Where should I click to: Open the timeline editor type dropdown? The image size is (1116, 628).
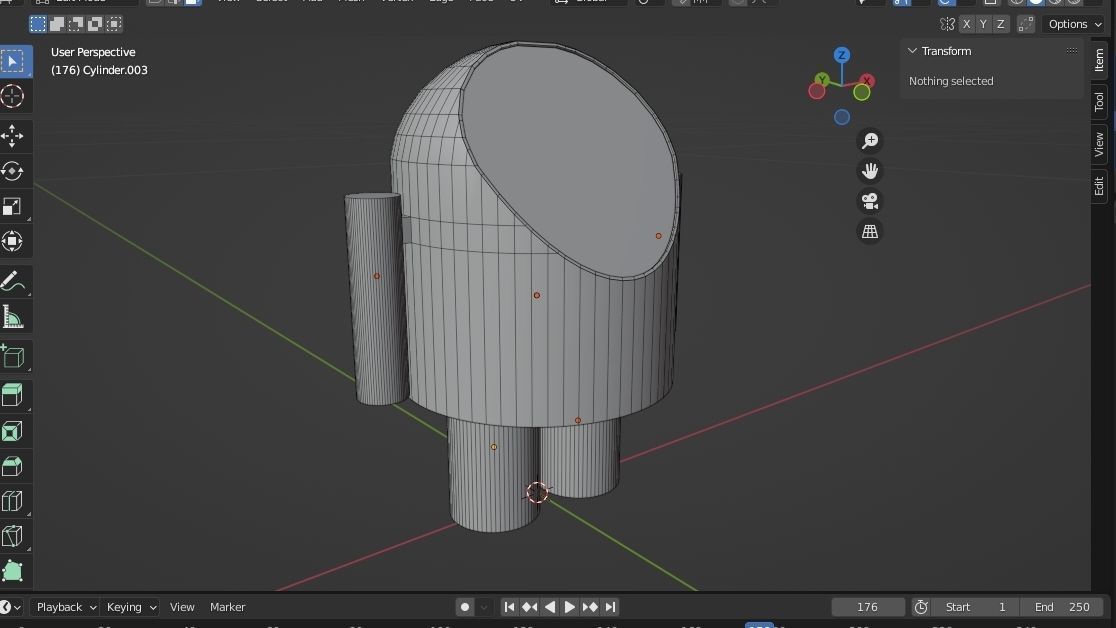point(11,607)
